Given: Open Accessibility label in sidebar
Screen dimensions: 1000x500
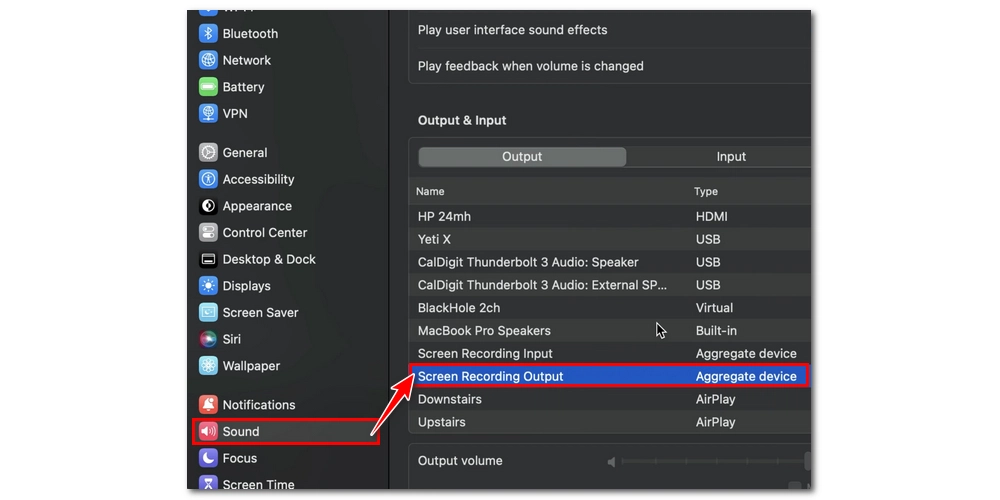Looking at the screenshot, I should pyautogui.click(x=258, y=179).
